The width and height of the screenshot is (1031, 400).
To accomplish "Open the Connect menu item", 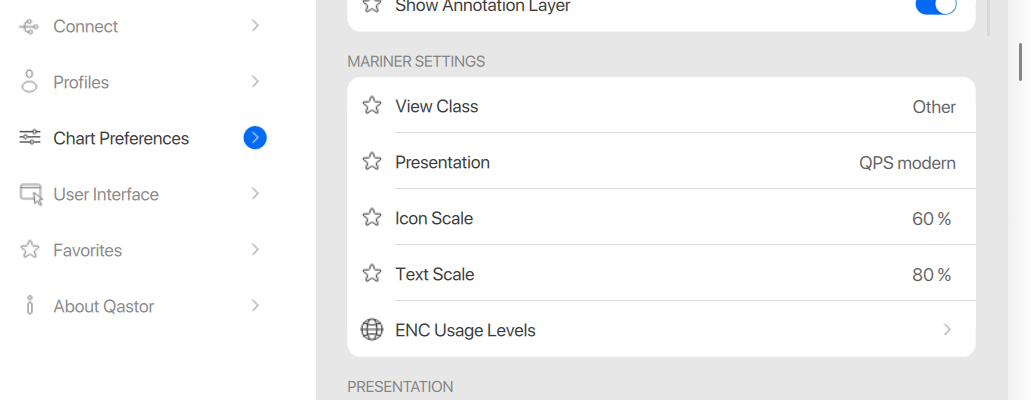I will [x=86, y=26].
